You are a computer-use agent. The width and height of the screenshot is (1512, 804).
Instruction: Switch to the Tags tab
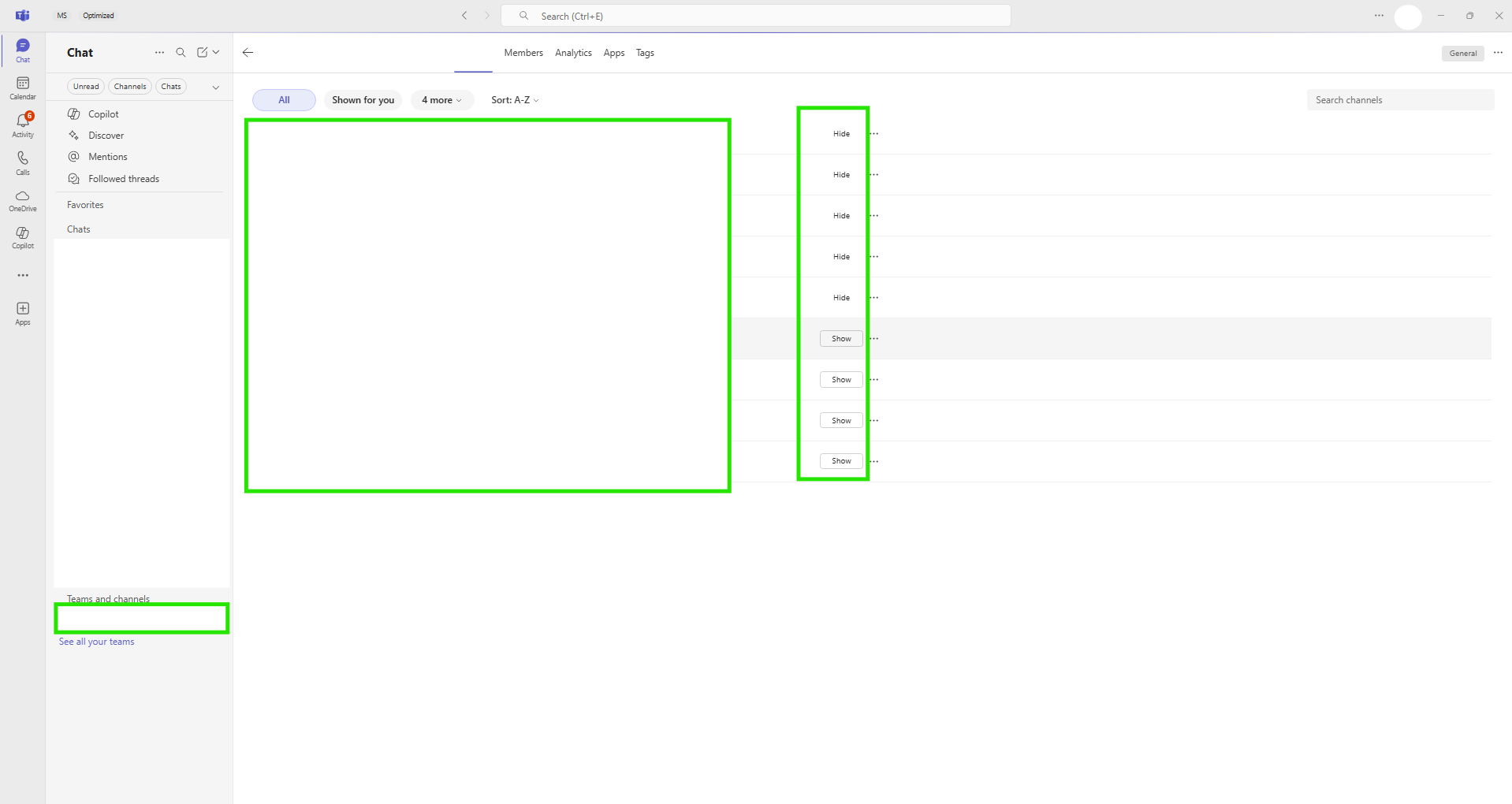[645, 53]
